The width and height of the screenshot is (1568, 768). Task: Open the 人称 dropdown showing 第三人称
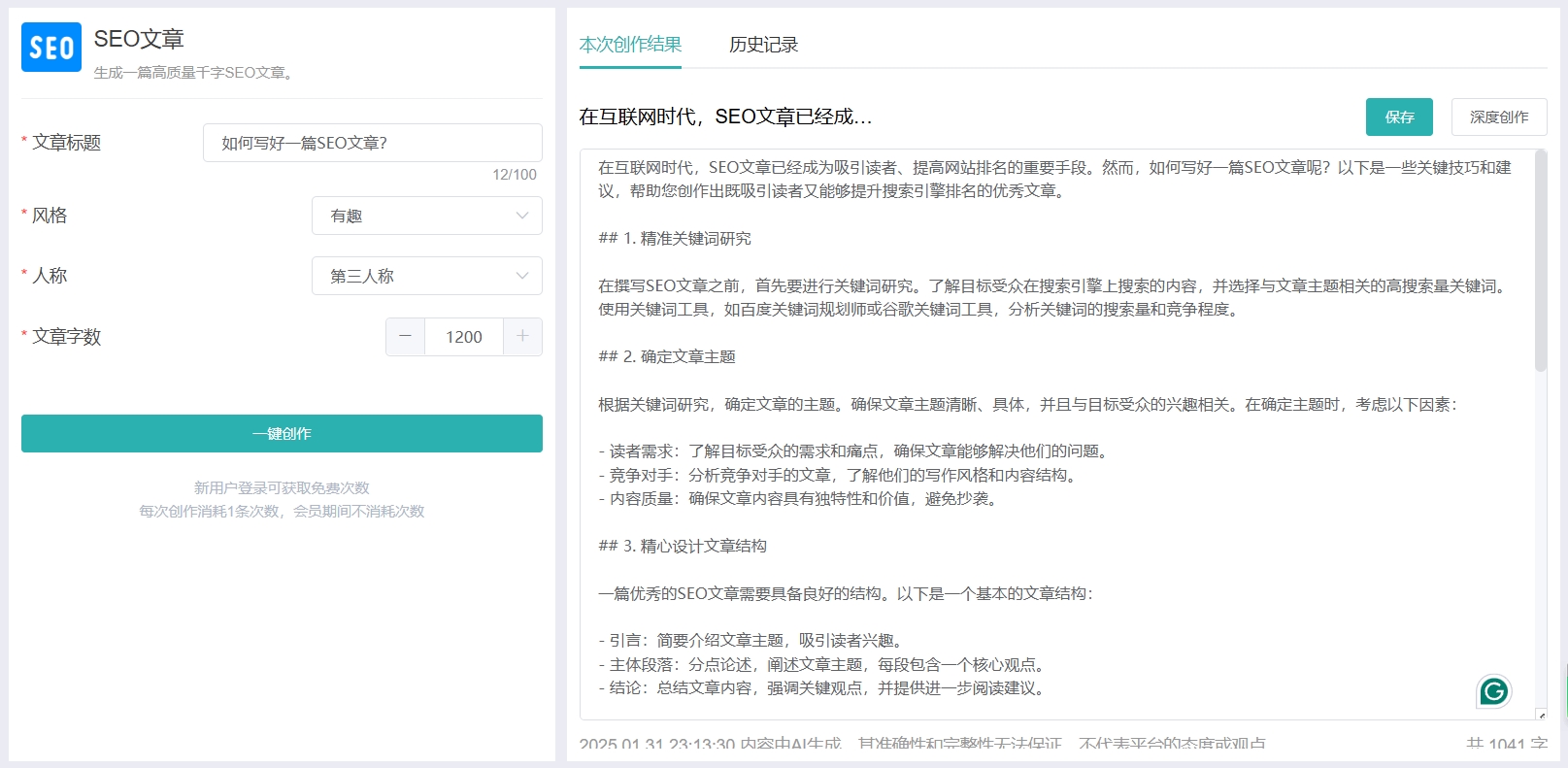(x=427, y=276)
